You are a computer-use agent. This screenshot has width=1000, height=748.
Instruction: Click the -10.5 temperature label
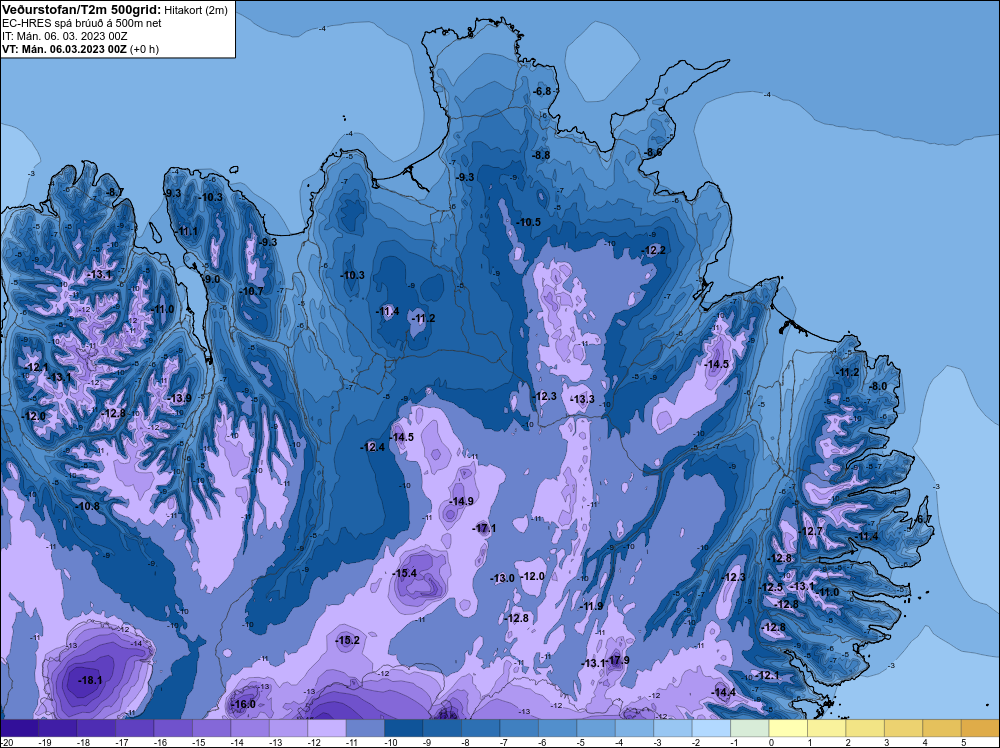(529, 222)
